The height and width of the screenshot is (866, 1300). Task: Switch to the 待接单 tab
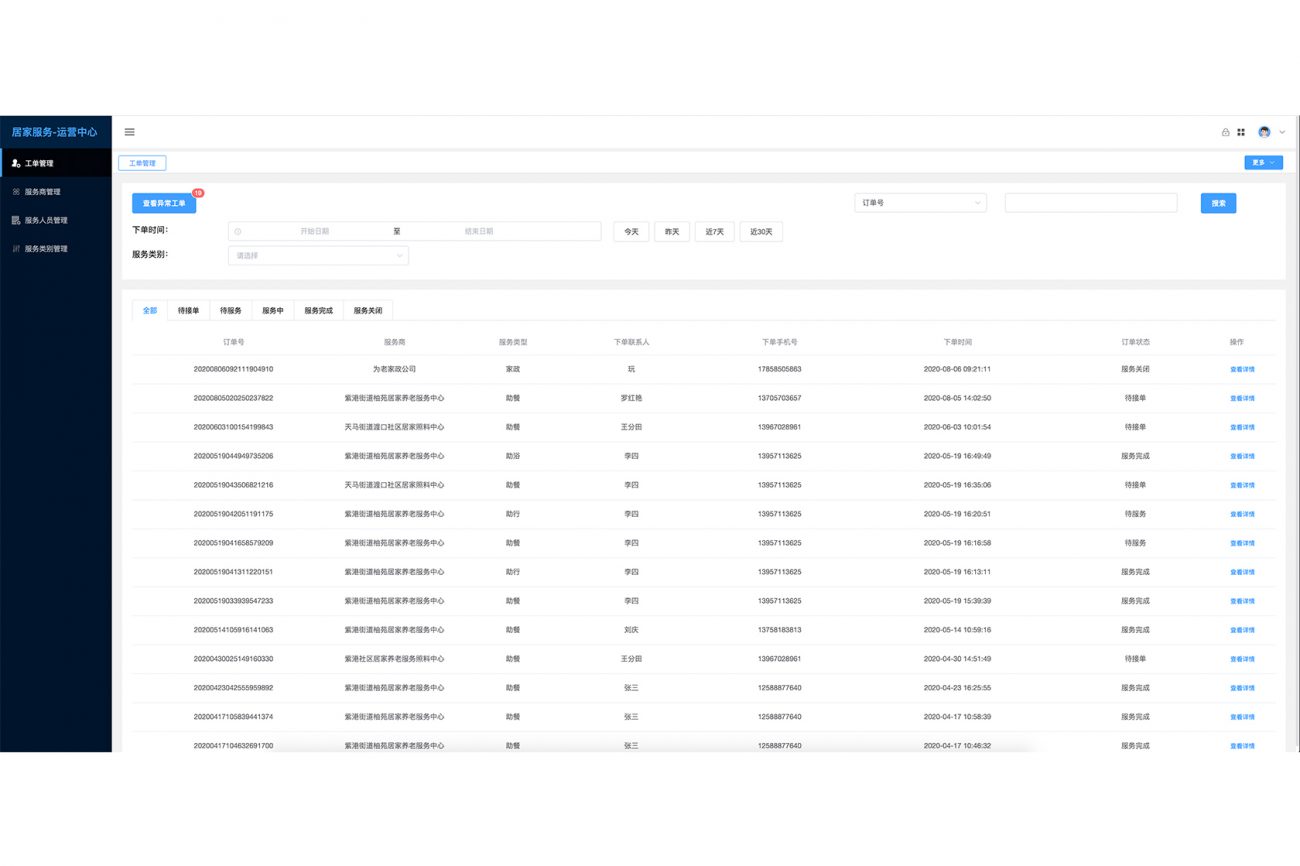(188, 311)
